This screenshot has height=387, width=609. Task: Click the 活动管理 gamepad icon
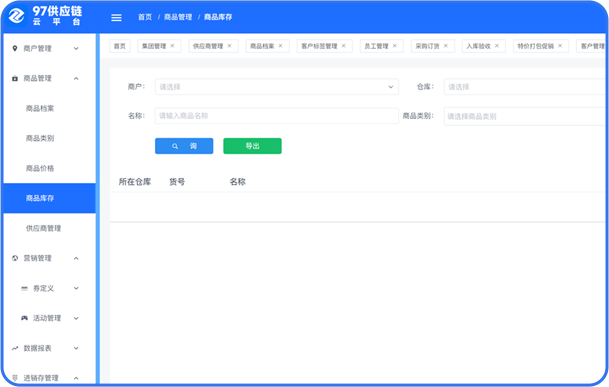24,318
